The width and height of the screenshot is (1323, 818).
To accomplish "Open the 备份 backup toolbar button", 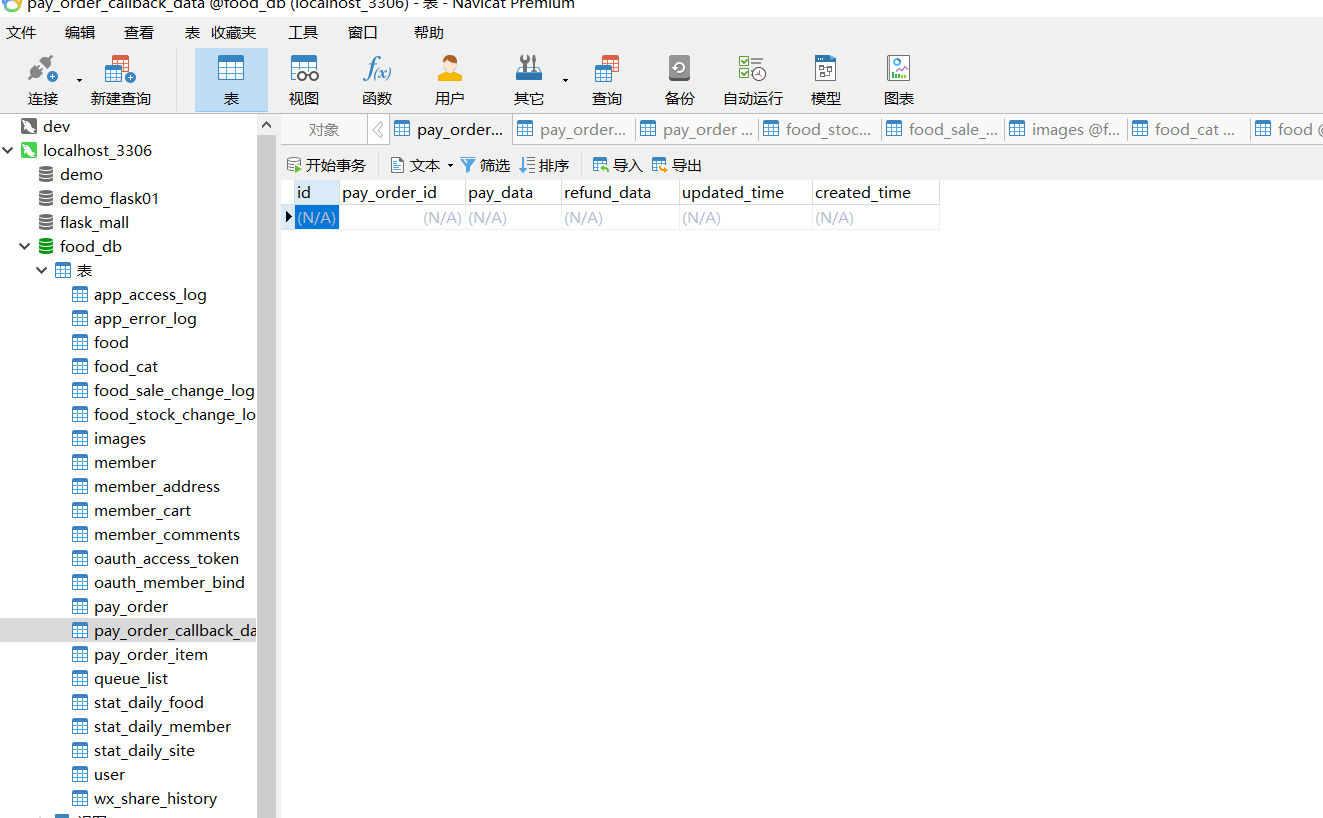I will click(679, 80).
